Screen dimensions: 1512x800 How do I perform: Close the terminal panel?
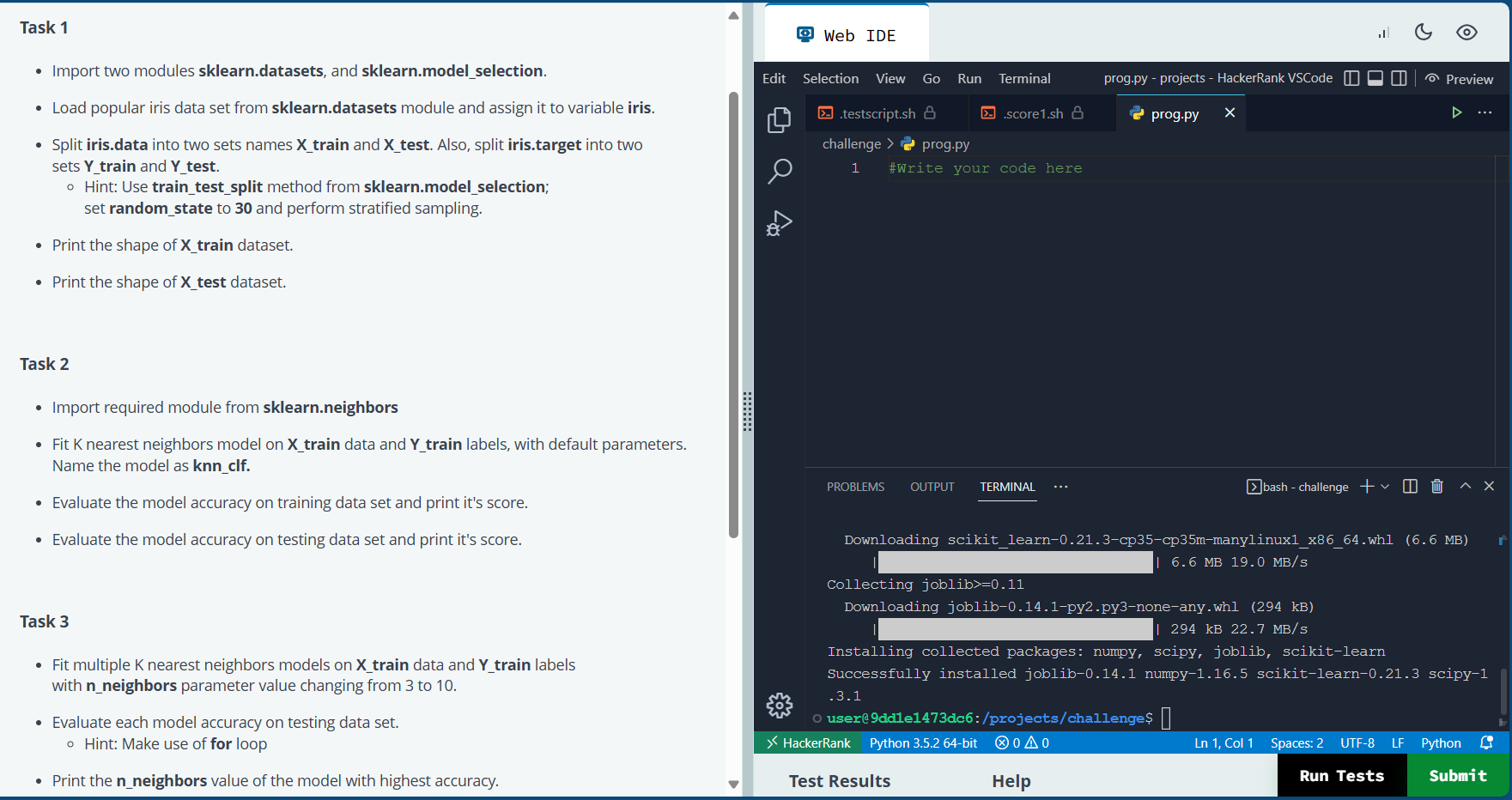tap(1490, 486)
